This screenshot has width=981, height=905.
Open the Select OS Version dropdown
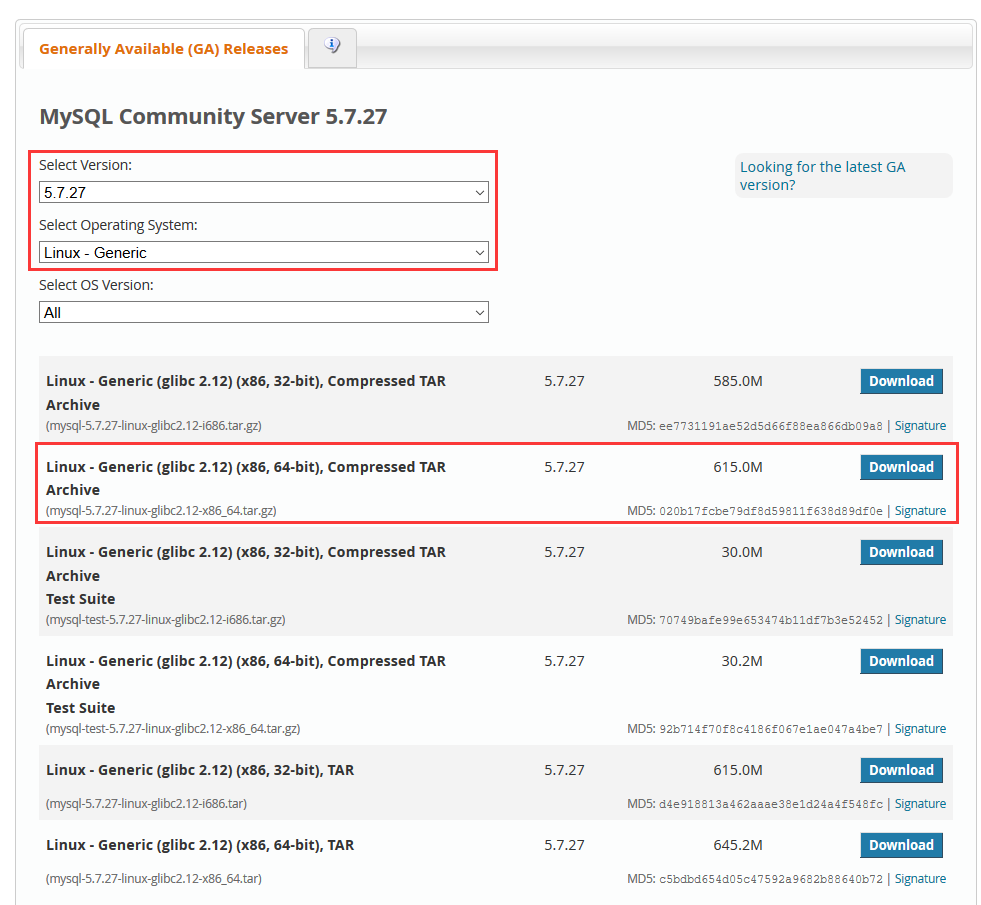[264, 313]
